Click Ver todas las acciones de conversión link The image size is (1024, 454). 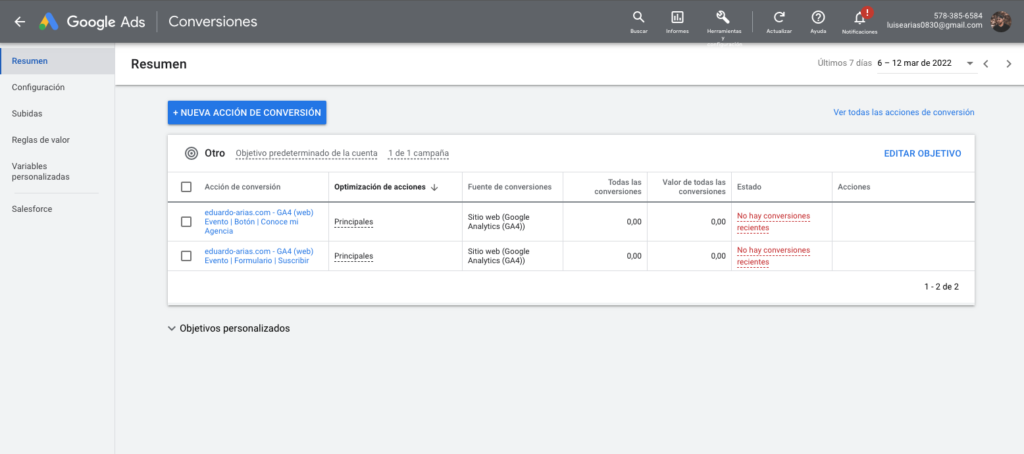(x=904, y=112)
